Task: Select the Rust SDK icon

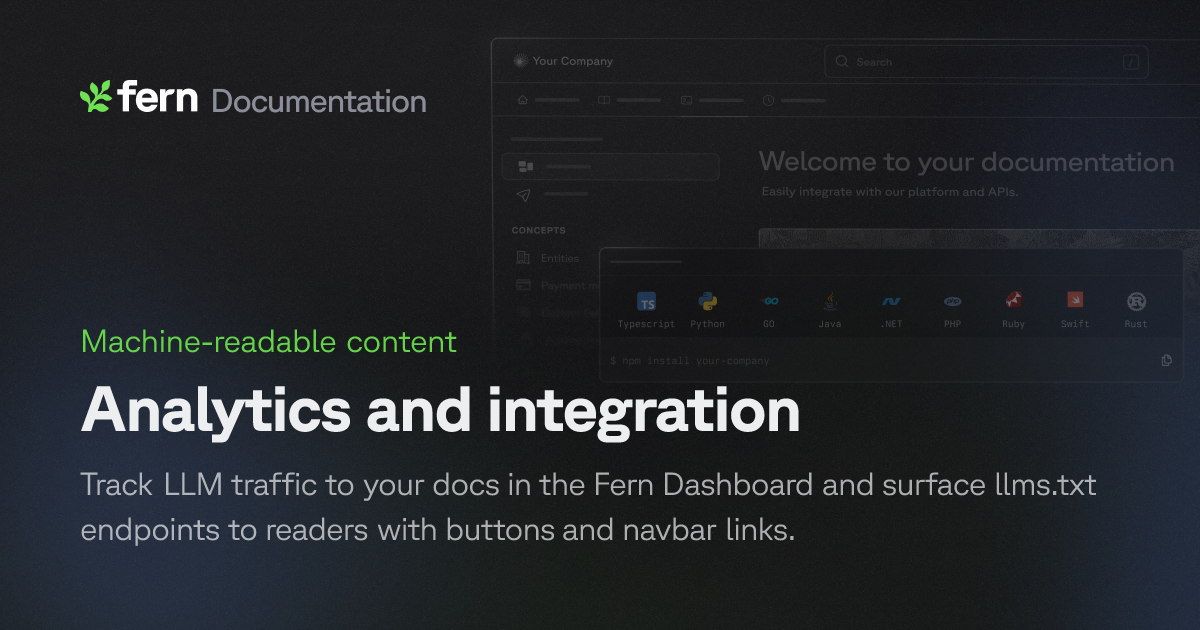Action: [x=1136, y=301]
